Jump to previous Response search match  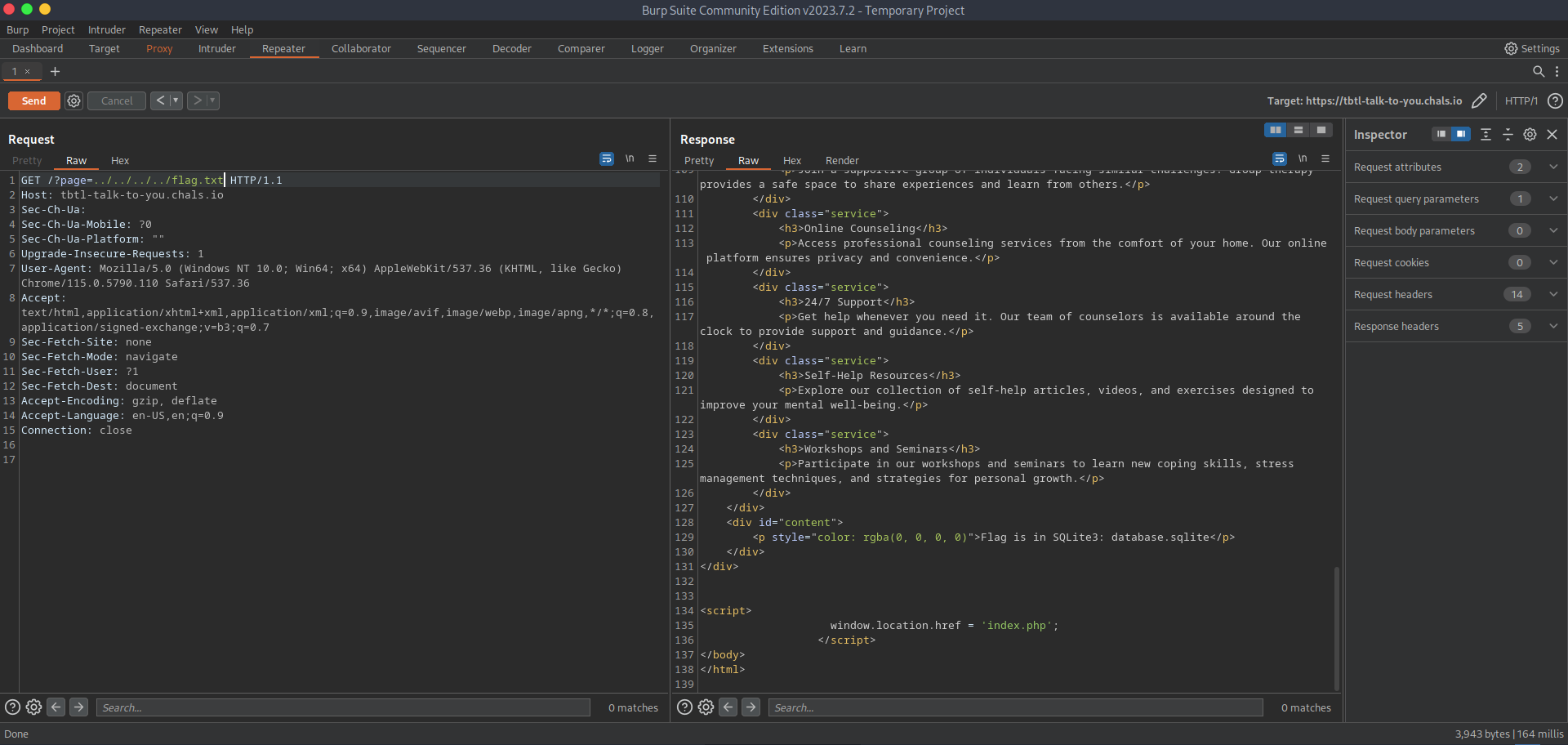tap(728, 707)
